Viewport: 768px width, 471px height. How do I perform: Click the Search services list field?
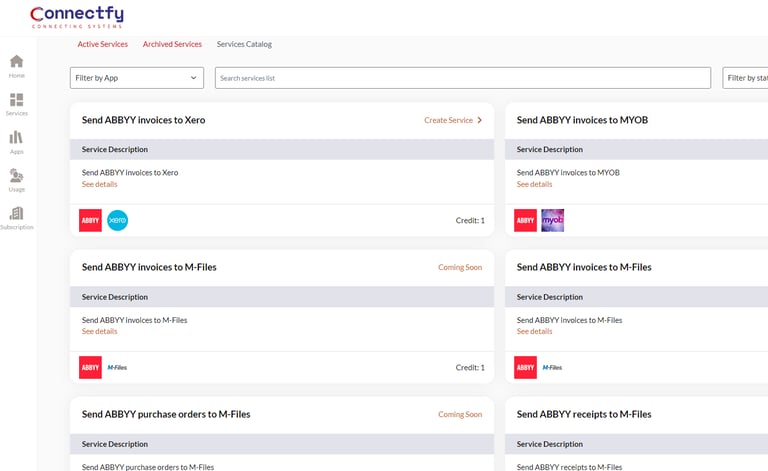[462, 78]
